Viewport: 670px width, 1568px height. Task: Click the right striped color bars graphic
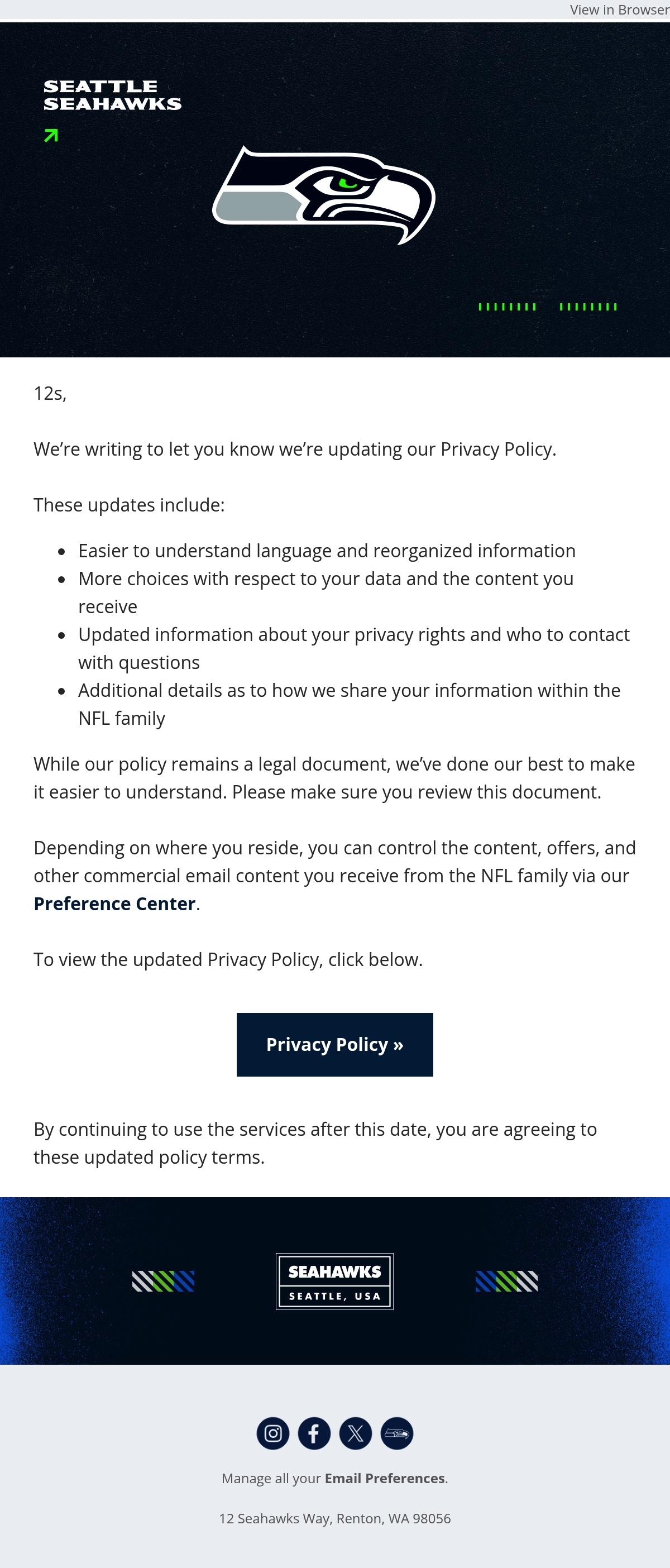506,1280
